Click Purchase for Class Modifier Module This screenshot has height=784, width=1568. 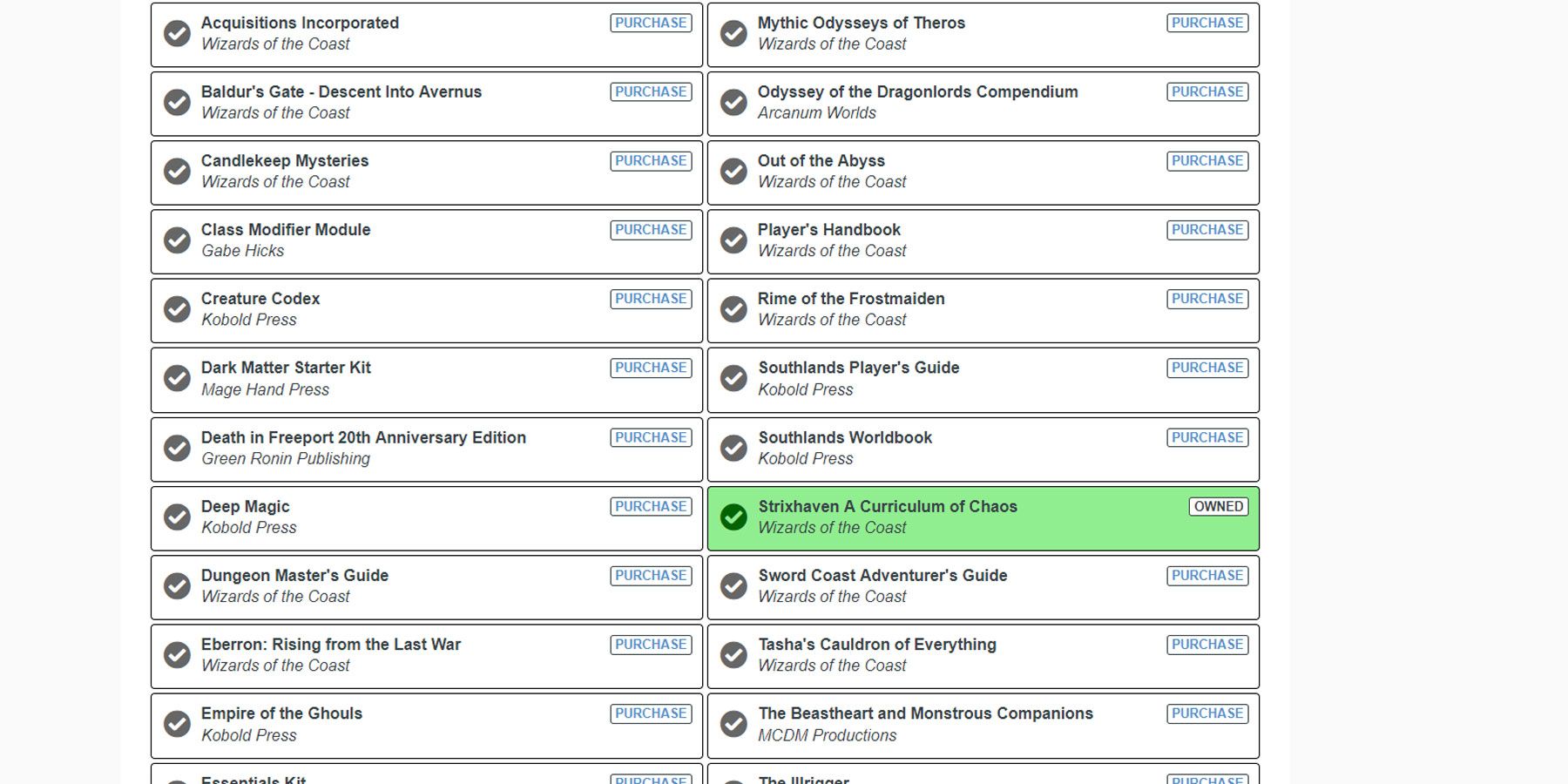pyautogui.click(x=651, y=229)
